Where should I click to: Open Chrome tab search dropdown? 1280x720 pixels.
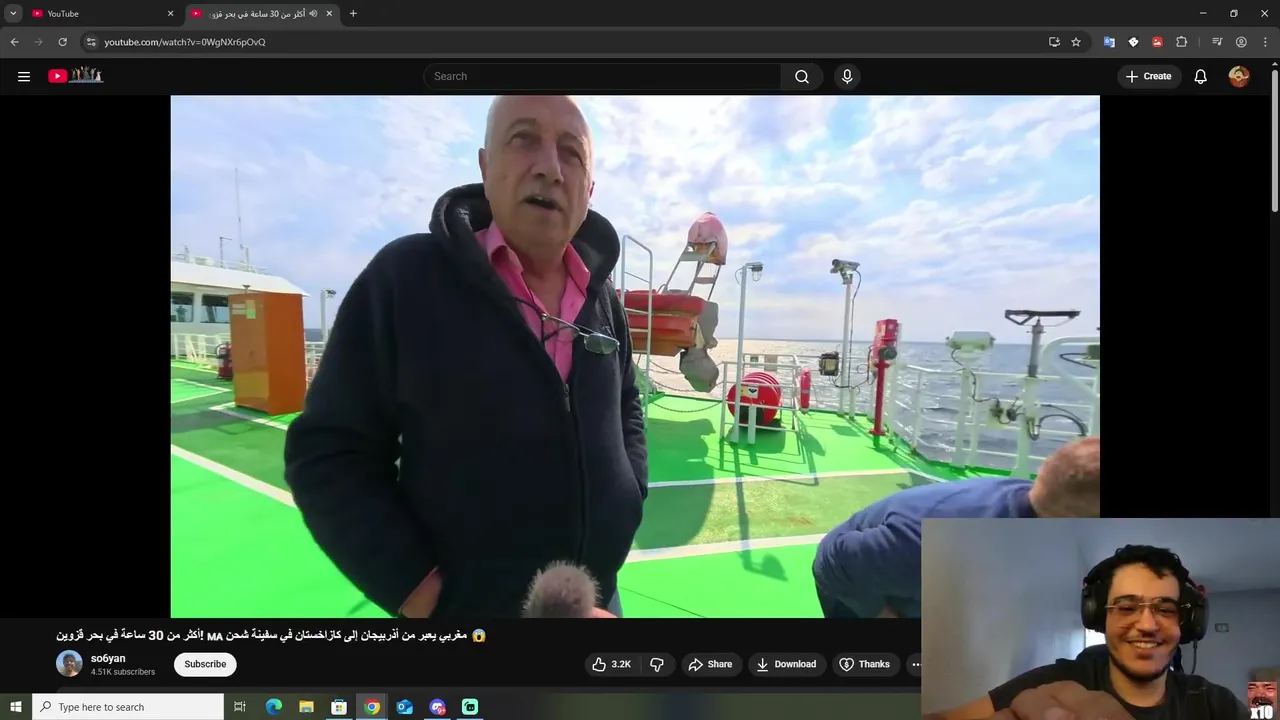(13, 13)
